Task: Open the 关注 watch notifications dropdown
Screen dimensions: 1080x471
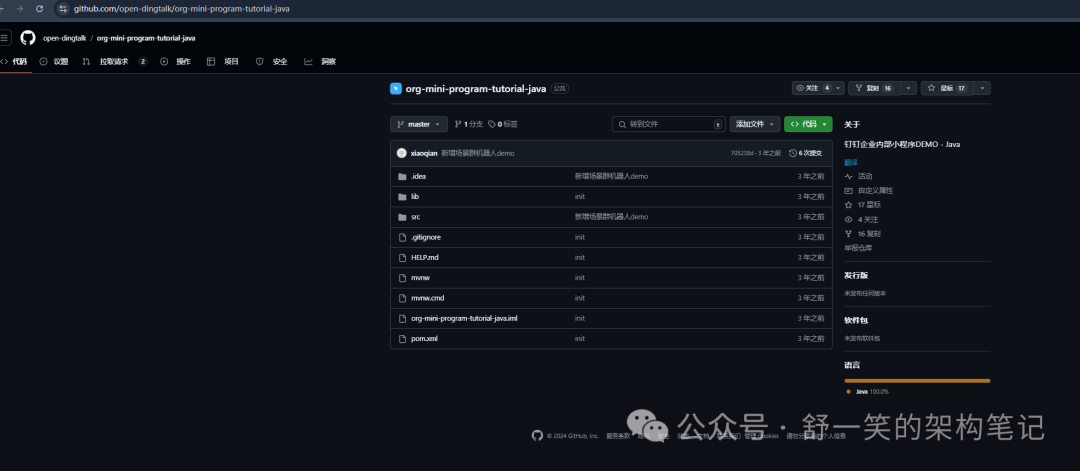Action: click(x=818, y=88)
